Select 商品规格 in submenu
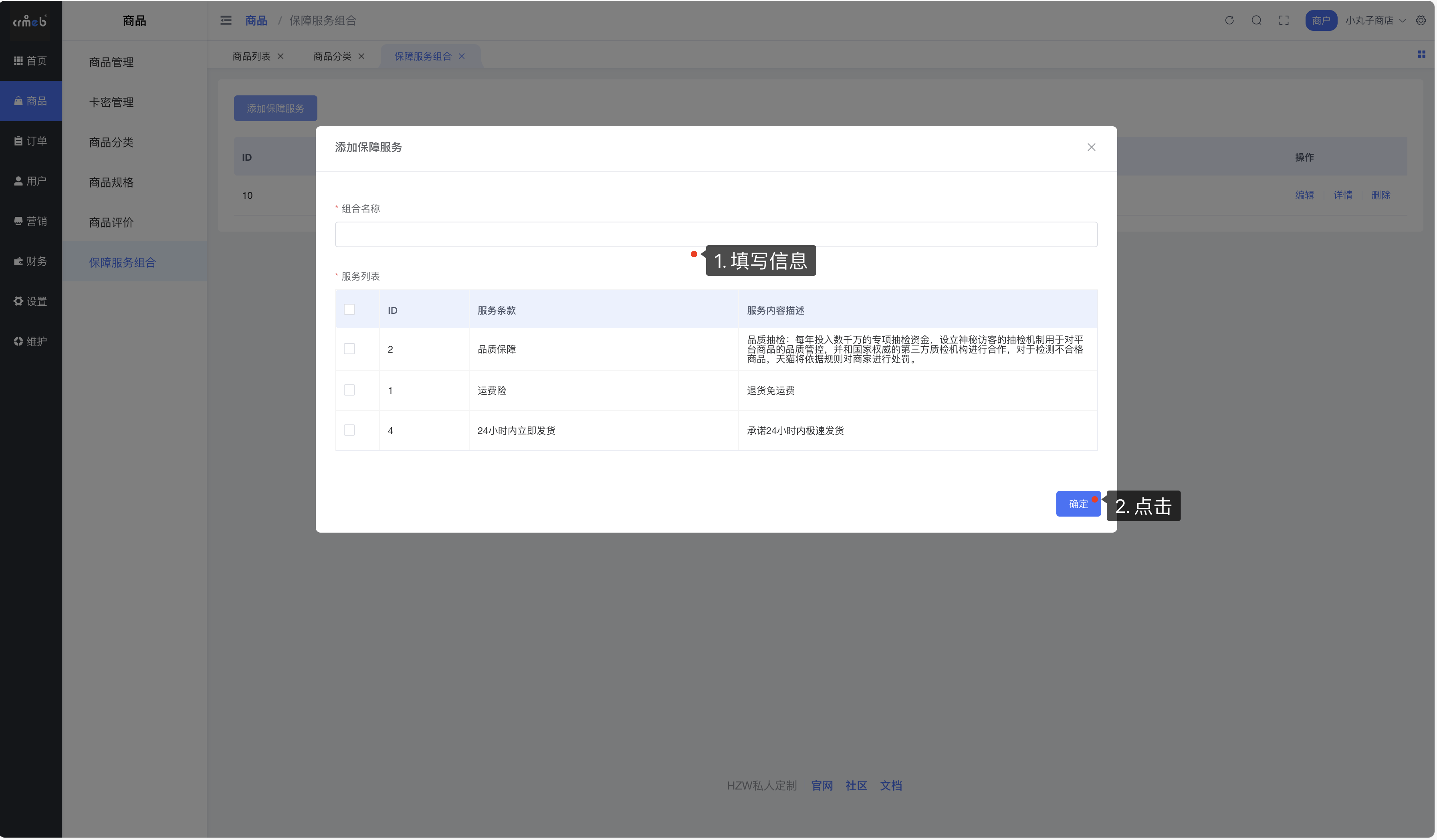 tap(111, 182)
